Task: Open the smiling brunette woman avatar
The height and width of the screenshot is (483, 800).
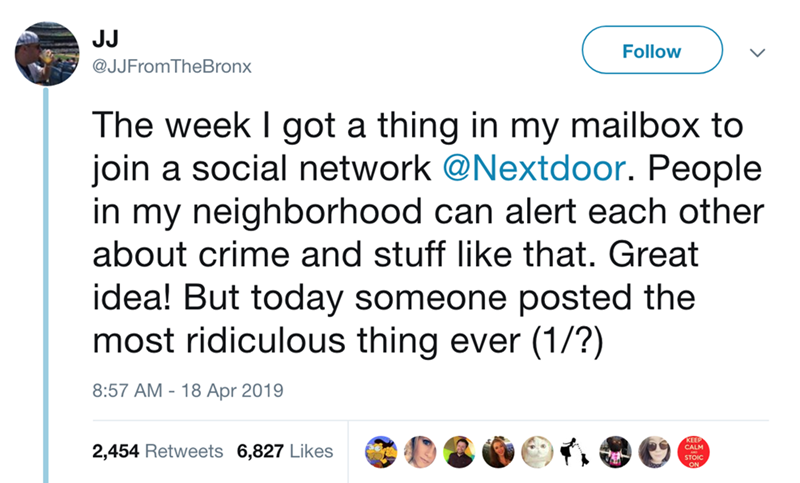Action: coord(500,451)
